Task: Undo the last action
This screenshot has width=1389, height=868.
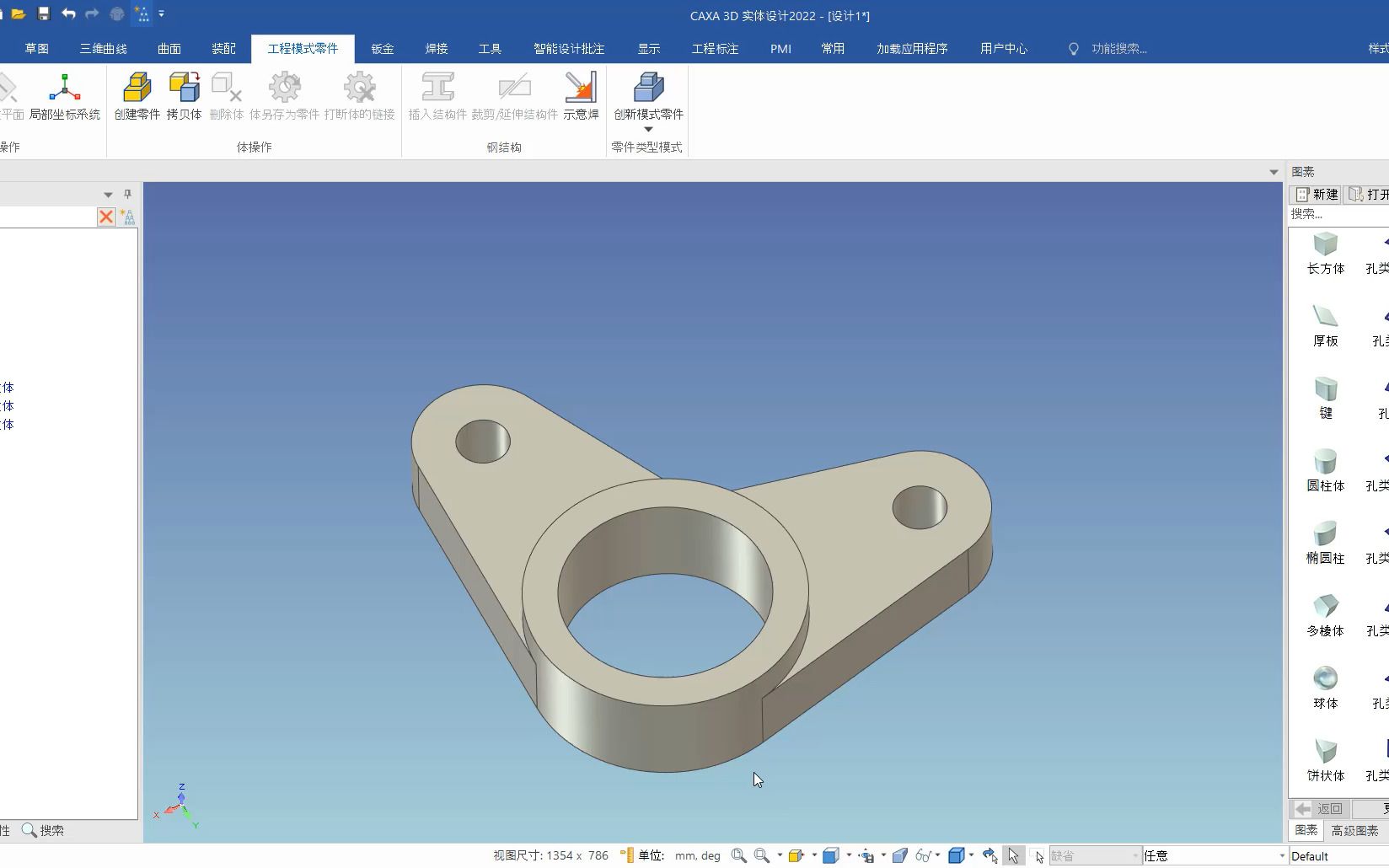Action: (68, 13)
